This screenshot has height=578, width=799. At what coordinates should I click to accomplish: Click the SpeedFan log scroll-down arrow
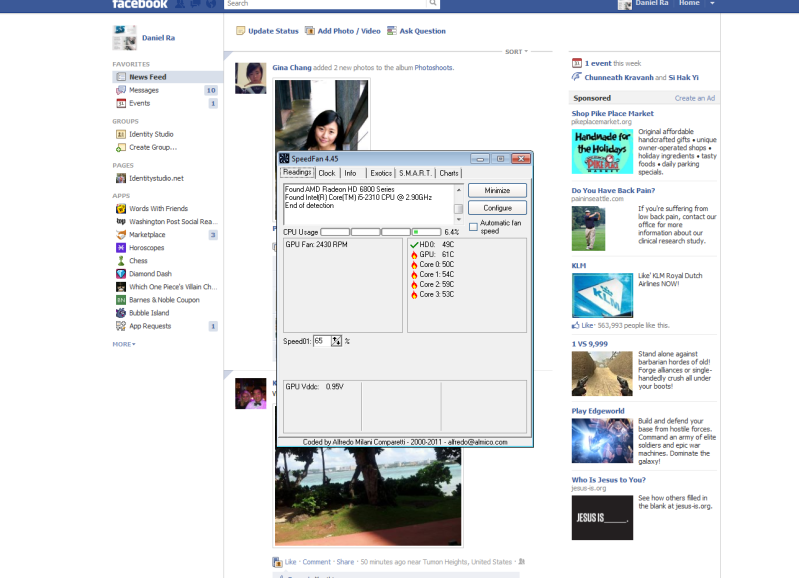[459, 219]
